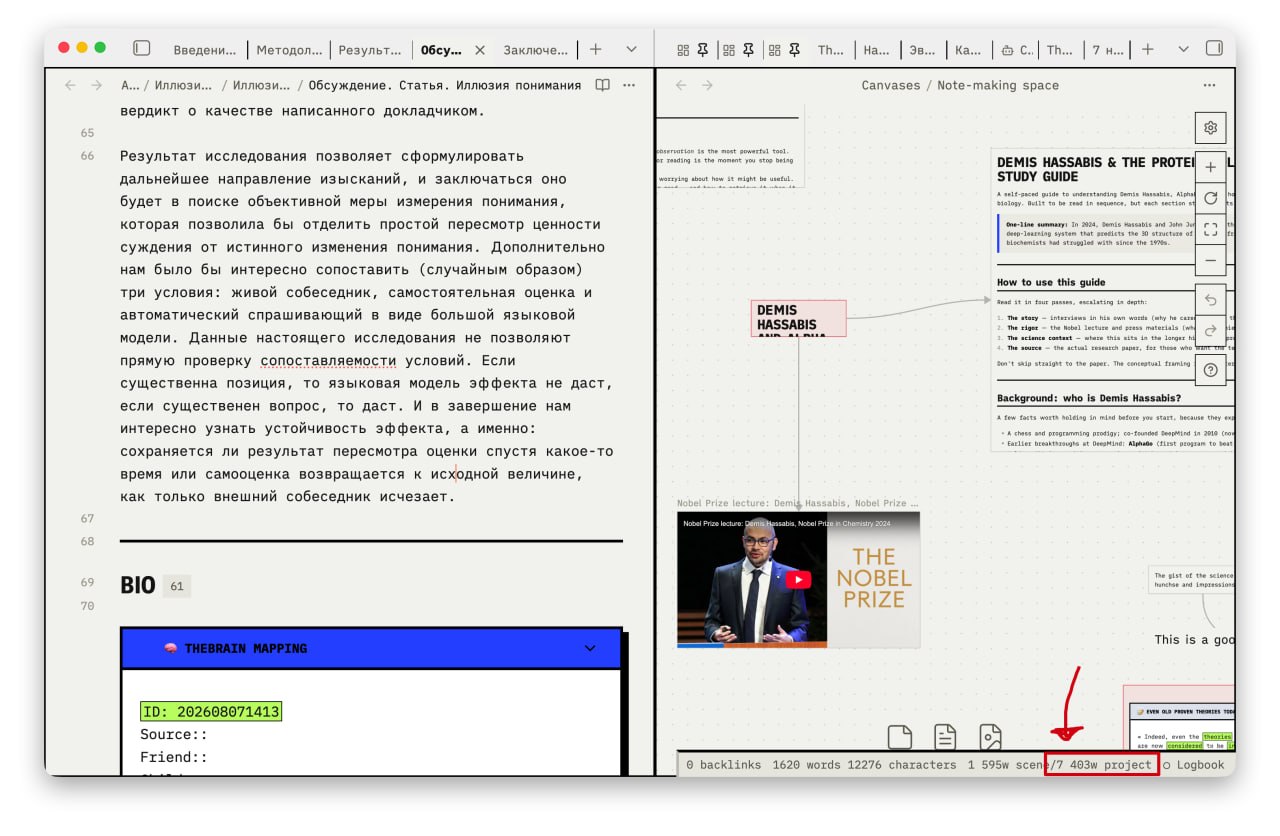
Task: Click the Source:: field line
Action: [x=173, y=734]
